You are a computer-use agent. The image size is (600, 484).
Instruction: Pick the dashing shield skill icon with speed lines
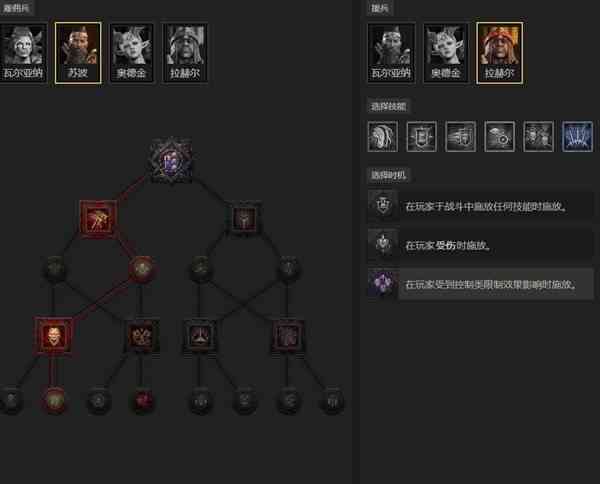point(461,137)
